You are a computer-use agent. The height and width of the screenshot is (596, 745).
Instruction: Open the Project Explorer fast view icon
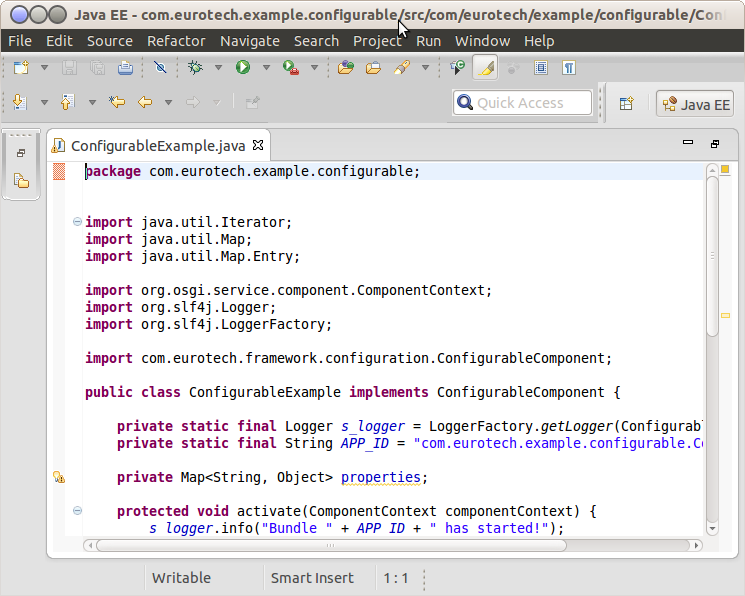click(21, 181)
